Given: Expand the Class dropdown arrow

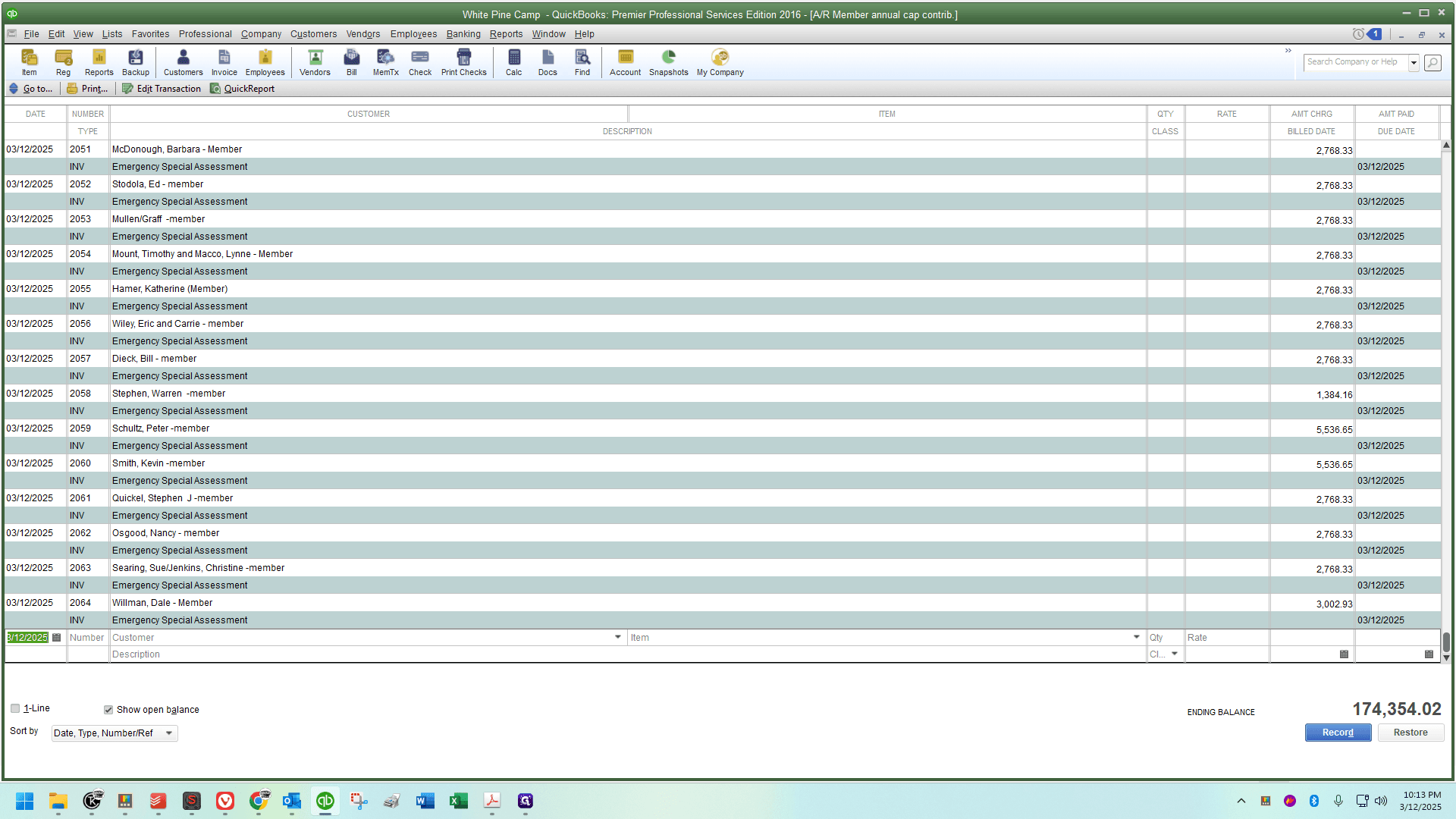Looking at the screenshot, I should [1175, 654].
